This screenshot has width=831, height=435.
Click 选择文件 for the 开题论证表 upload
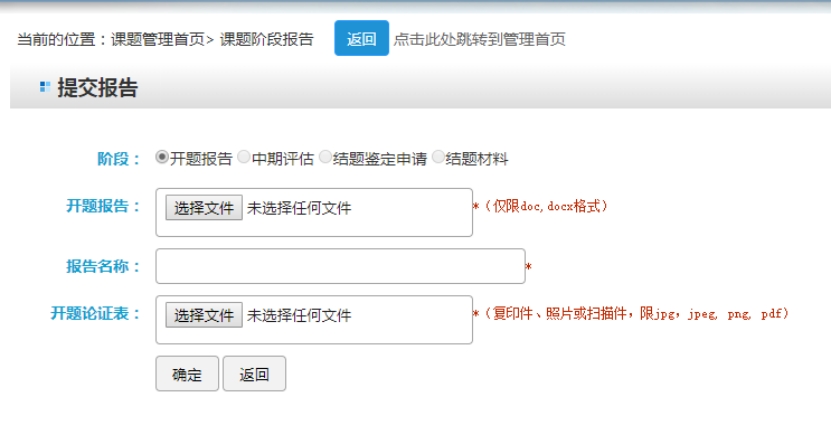(204, 315)
